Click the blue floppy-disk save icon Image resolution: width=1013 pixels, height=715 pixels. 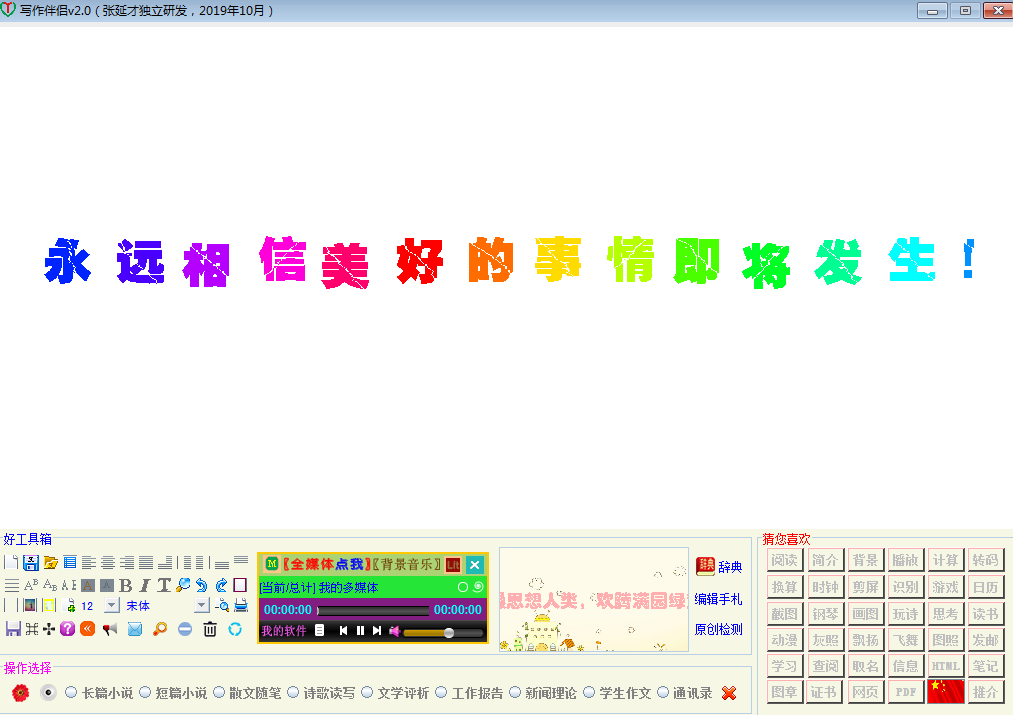(31, 563)
